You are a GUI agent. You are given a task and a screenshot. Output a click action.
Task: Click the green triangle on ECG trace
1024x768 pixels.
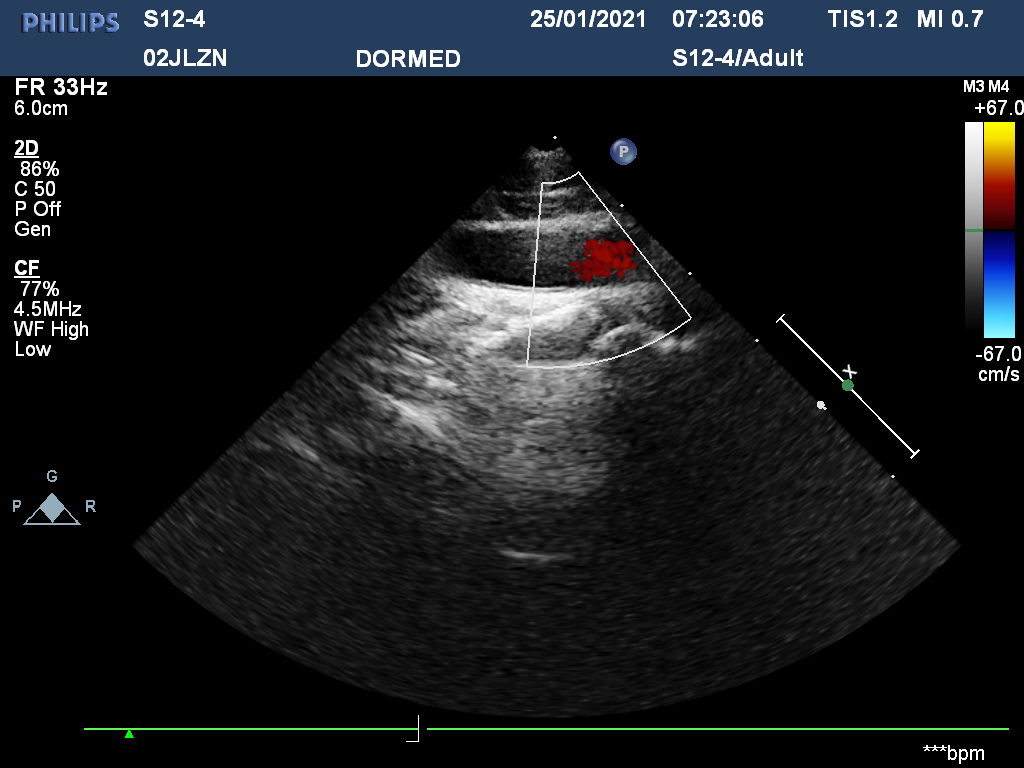(x=129, y=734)
